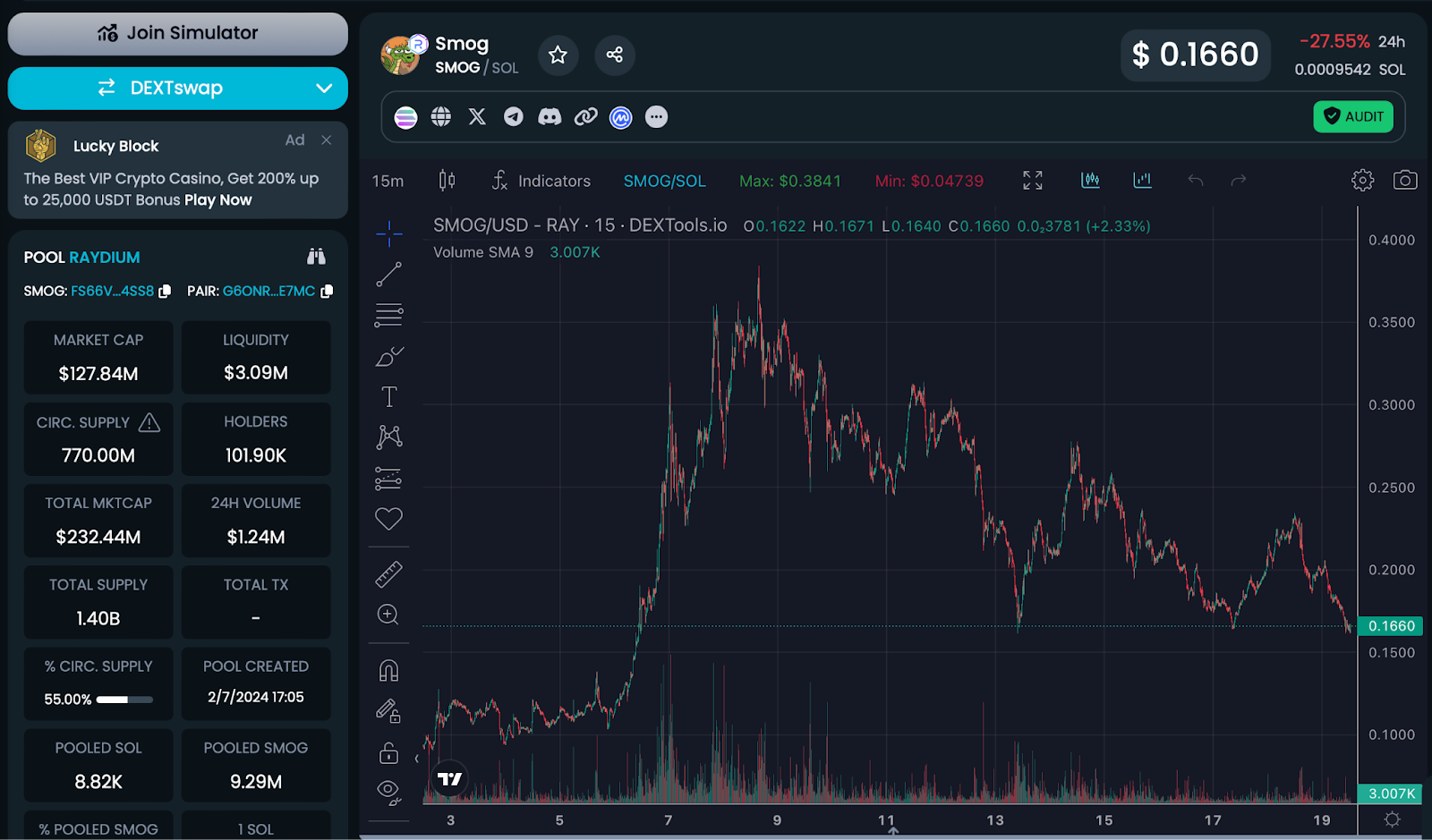Click the MARKET CAP $127.84M card
The width and height of the screenshot is (1432, 840).
[98, 357]
